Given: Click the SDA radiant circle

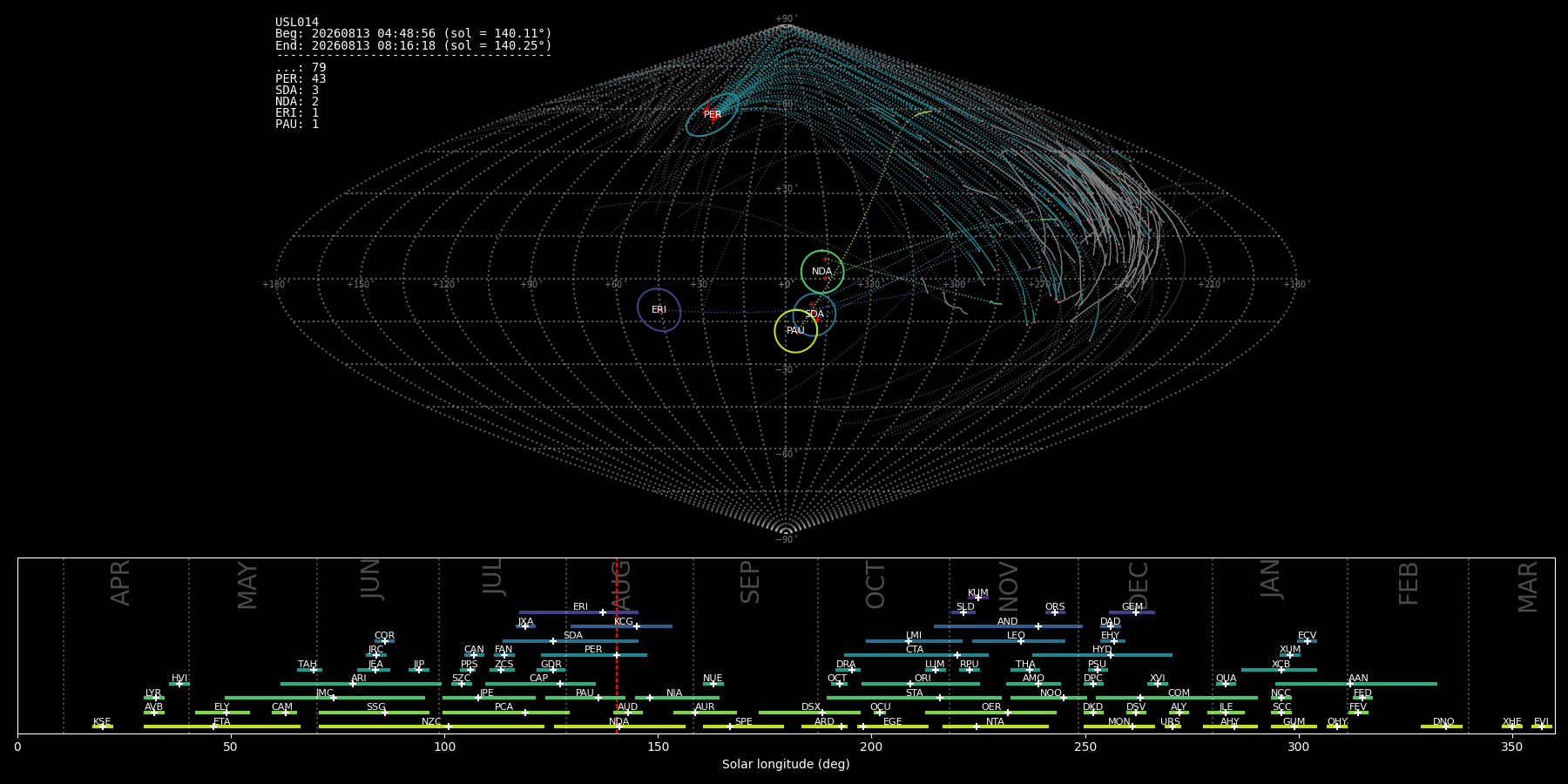Looking at the screenshot, I should 814,314.
